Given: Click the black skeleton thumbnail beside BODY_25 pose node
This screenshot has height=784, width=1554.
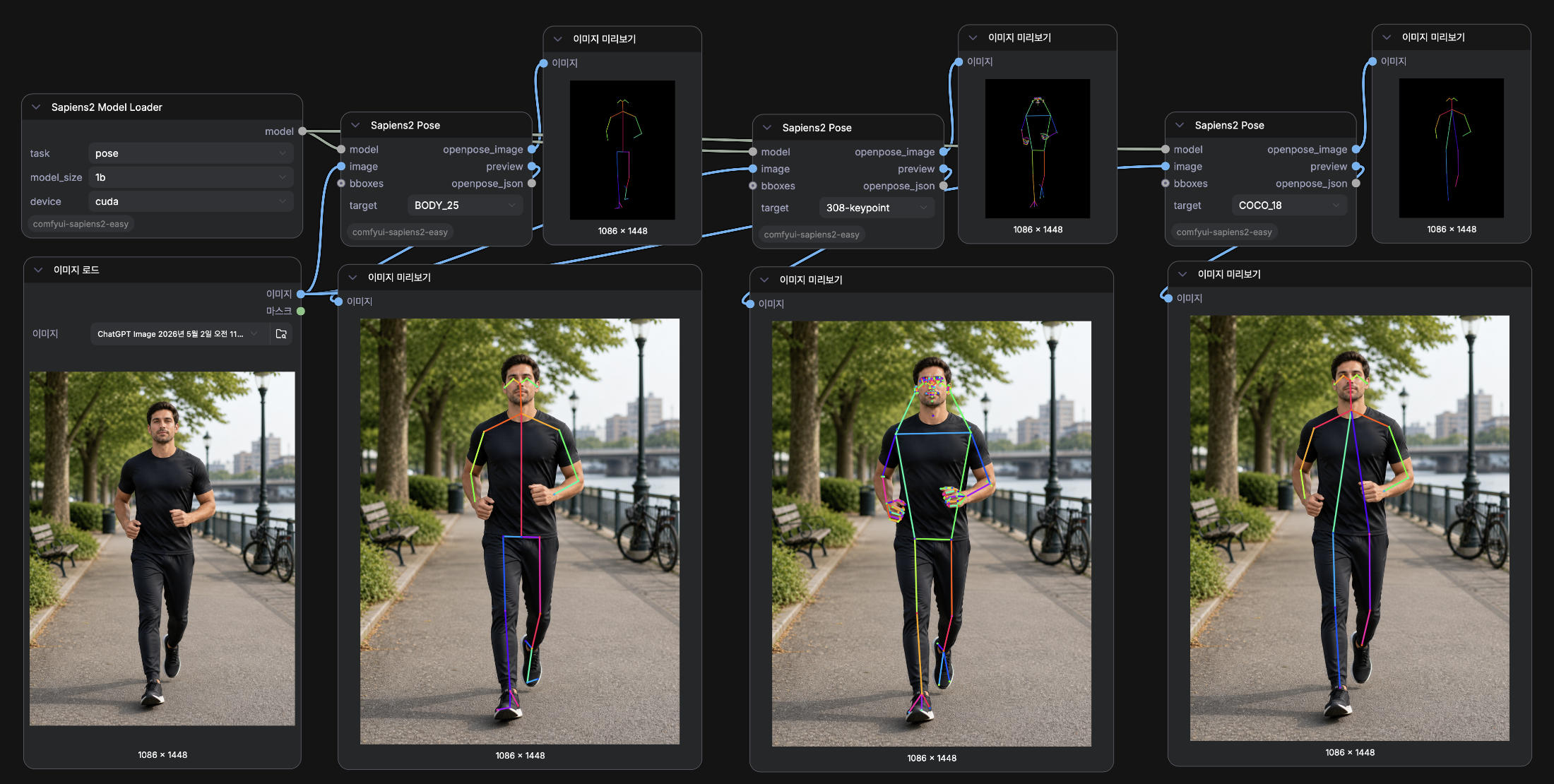Looking at the screenshot, I should (622, 150).
